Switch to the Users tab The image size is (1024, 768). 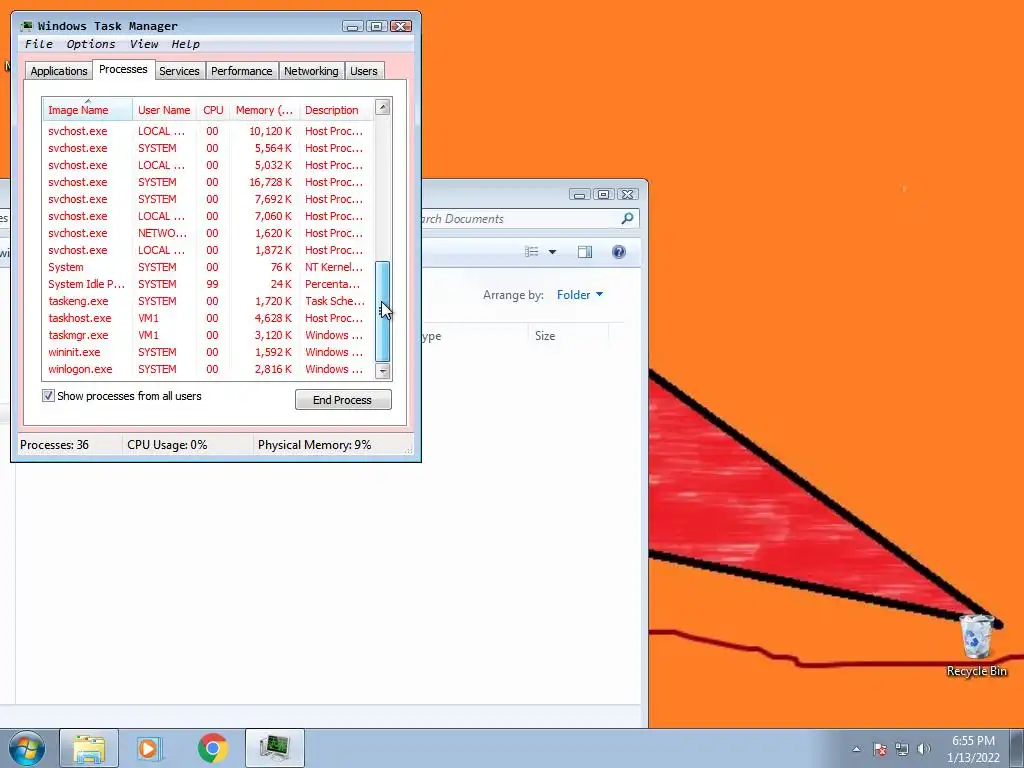[x=364, y=71]
